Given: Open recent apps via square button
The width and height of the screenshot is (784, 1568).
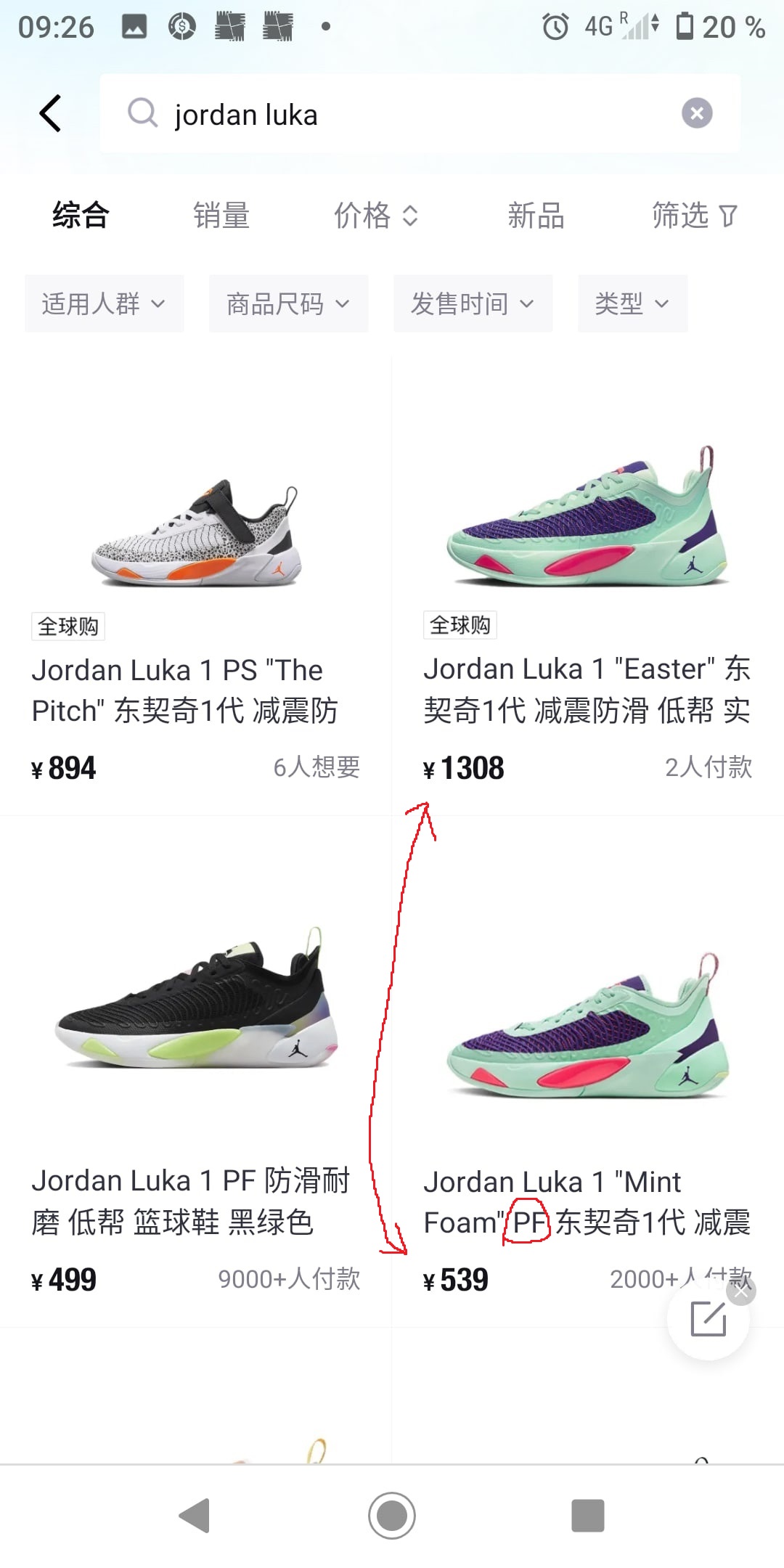Looking at the screenshot, I should [588, 1516].
